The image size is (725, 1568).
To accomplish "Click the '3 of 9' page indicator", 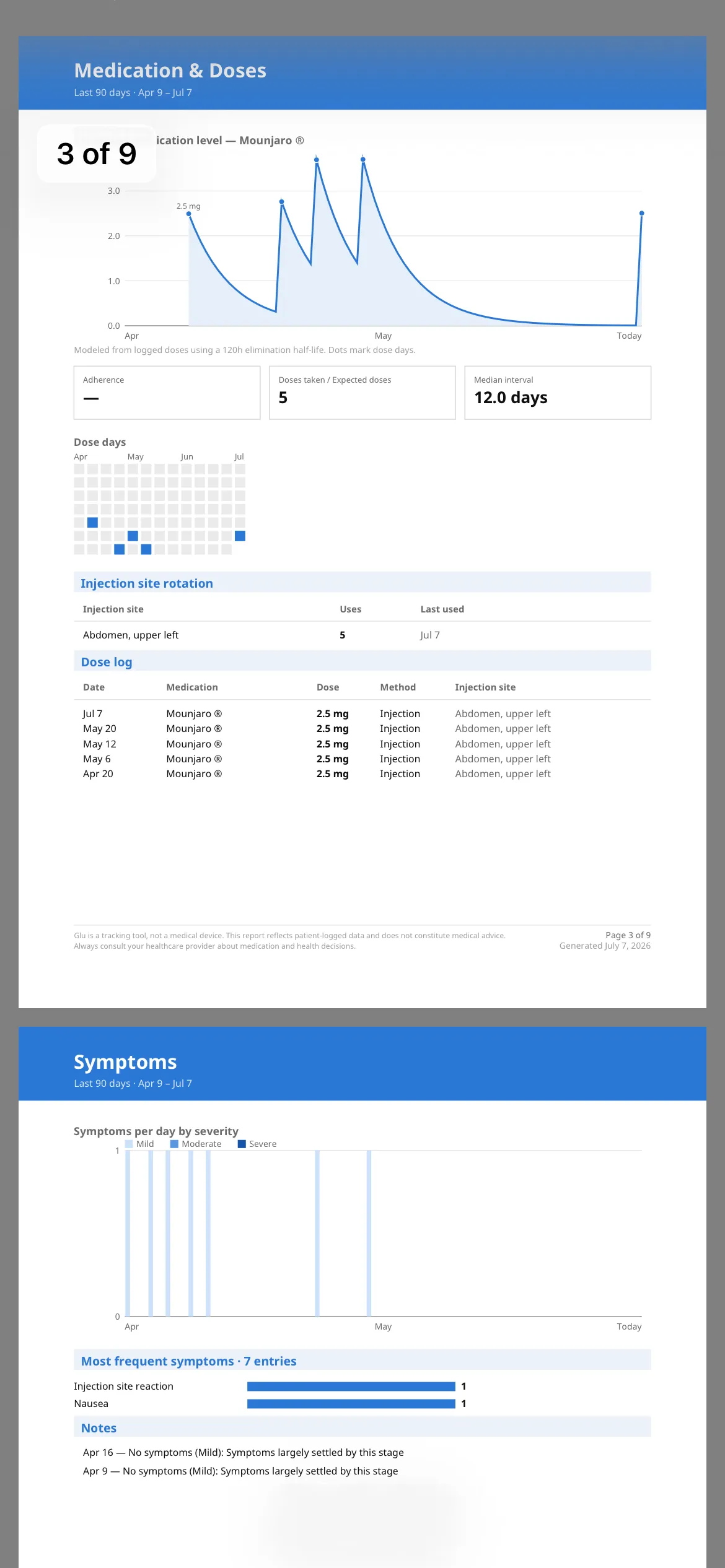I will click(x=97, y=154).
